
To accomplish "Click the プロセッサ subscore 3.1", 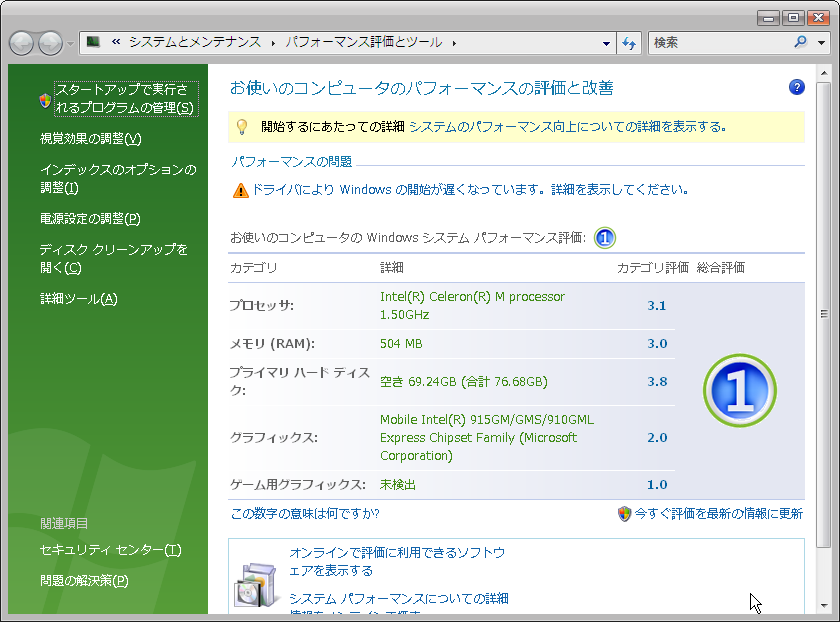I will click(x=657, y=305).
